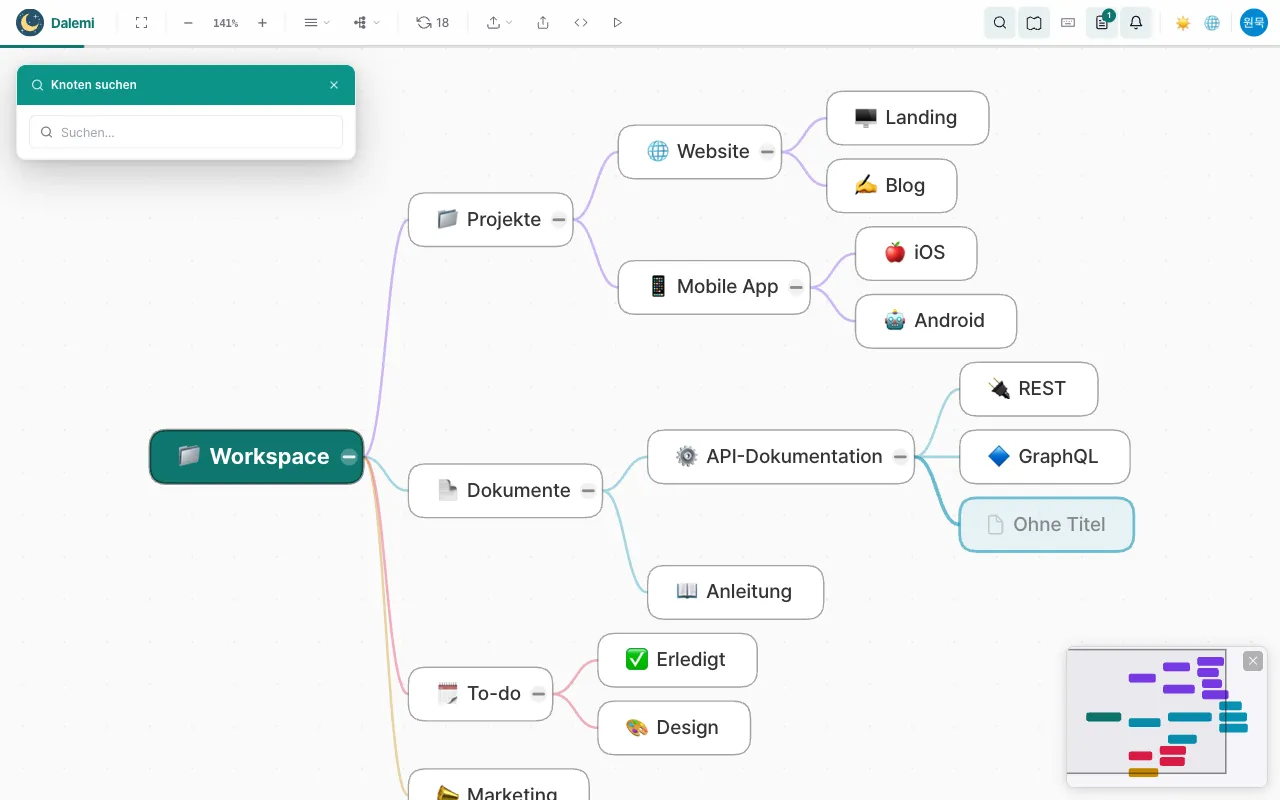1280x800 pixels.
Task: Select the REST node
Action: (x=1028, y=389)
